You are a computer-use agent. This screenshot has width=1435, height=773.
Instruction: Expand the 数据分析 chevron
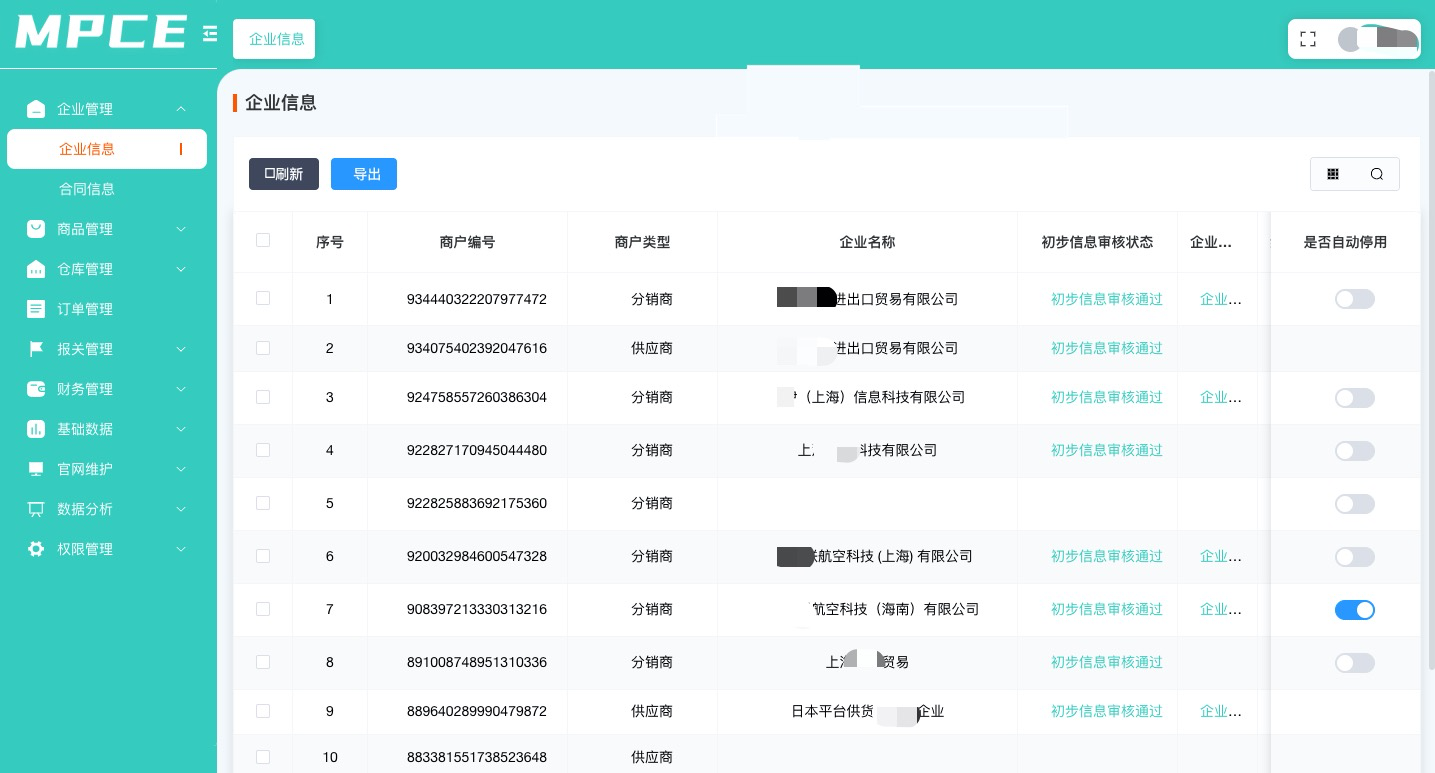(x=181, y=509)
